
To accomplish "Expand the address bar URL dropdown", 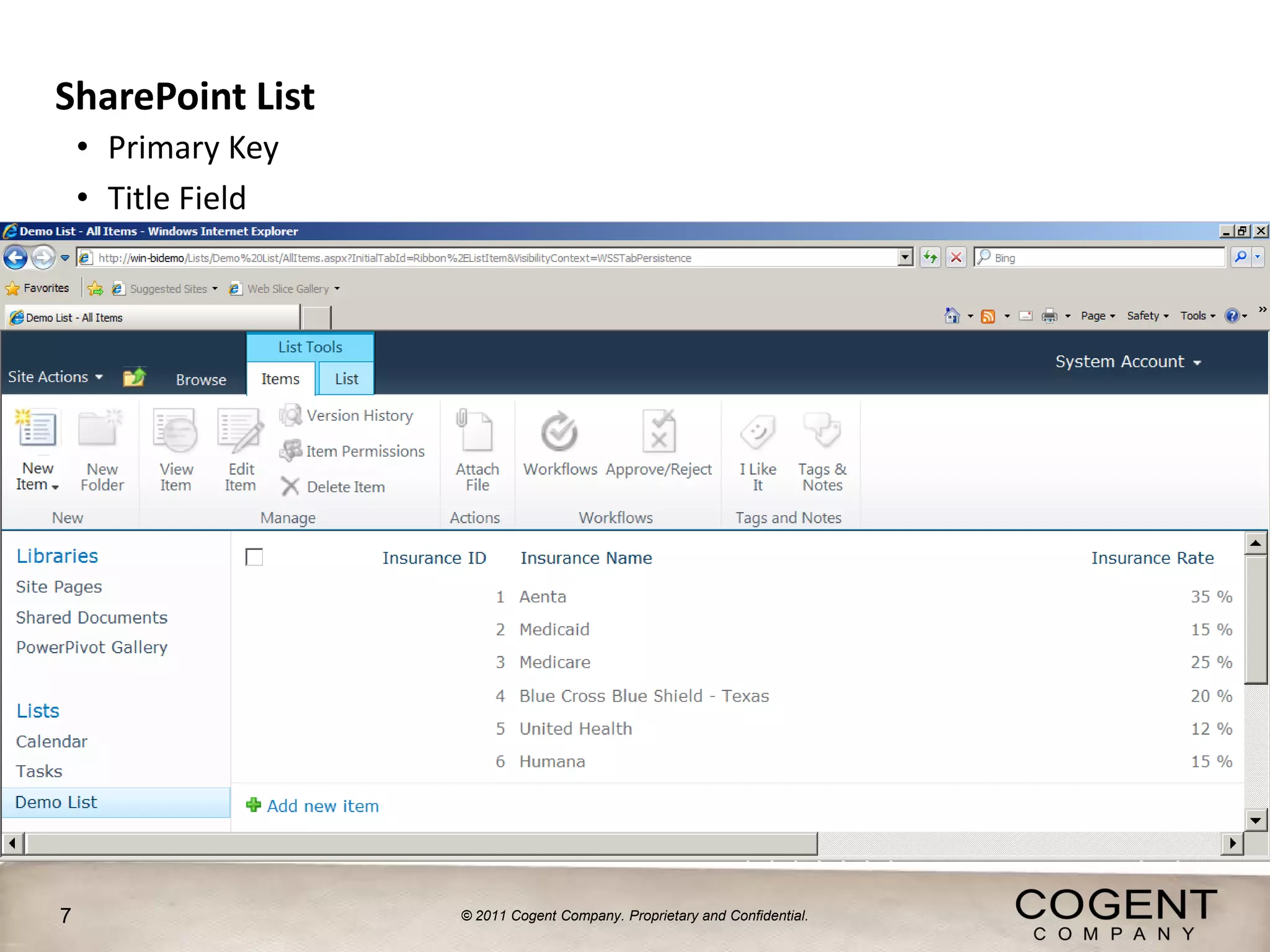I will tap(905, 257).
